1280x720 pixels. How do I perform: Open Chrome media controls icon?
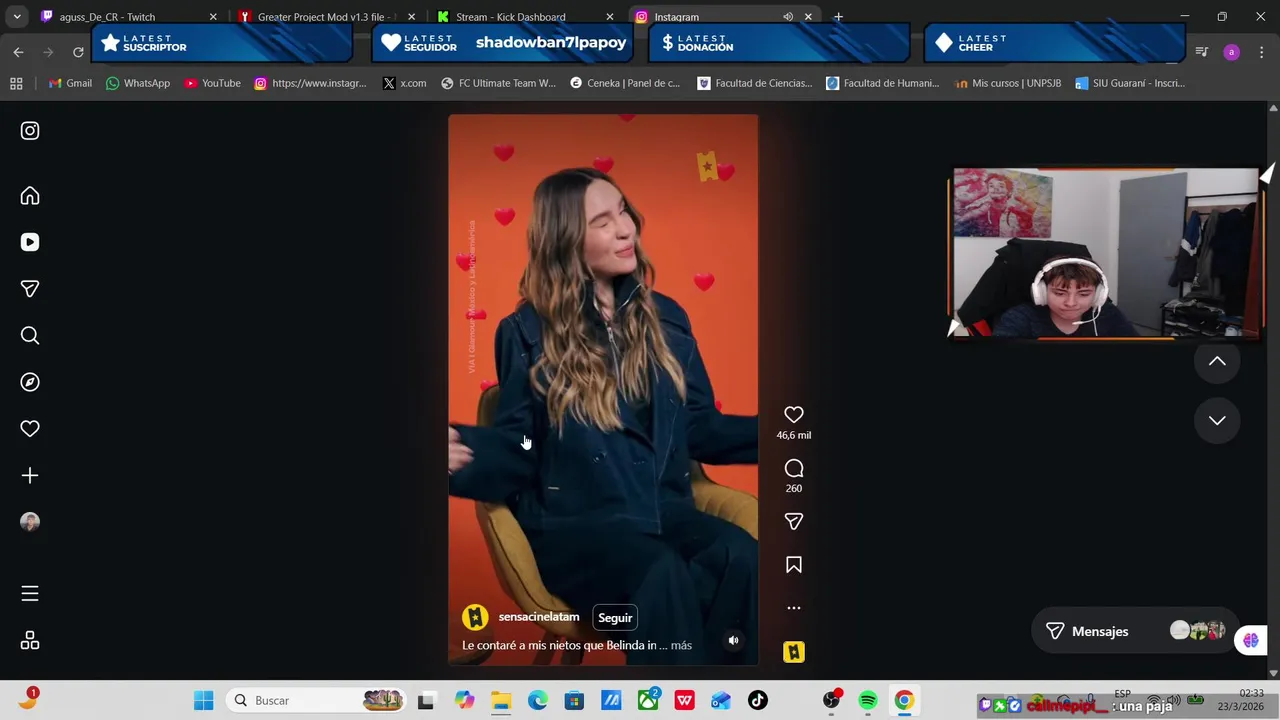1202,52
